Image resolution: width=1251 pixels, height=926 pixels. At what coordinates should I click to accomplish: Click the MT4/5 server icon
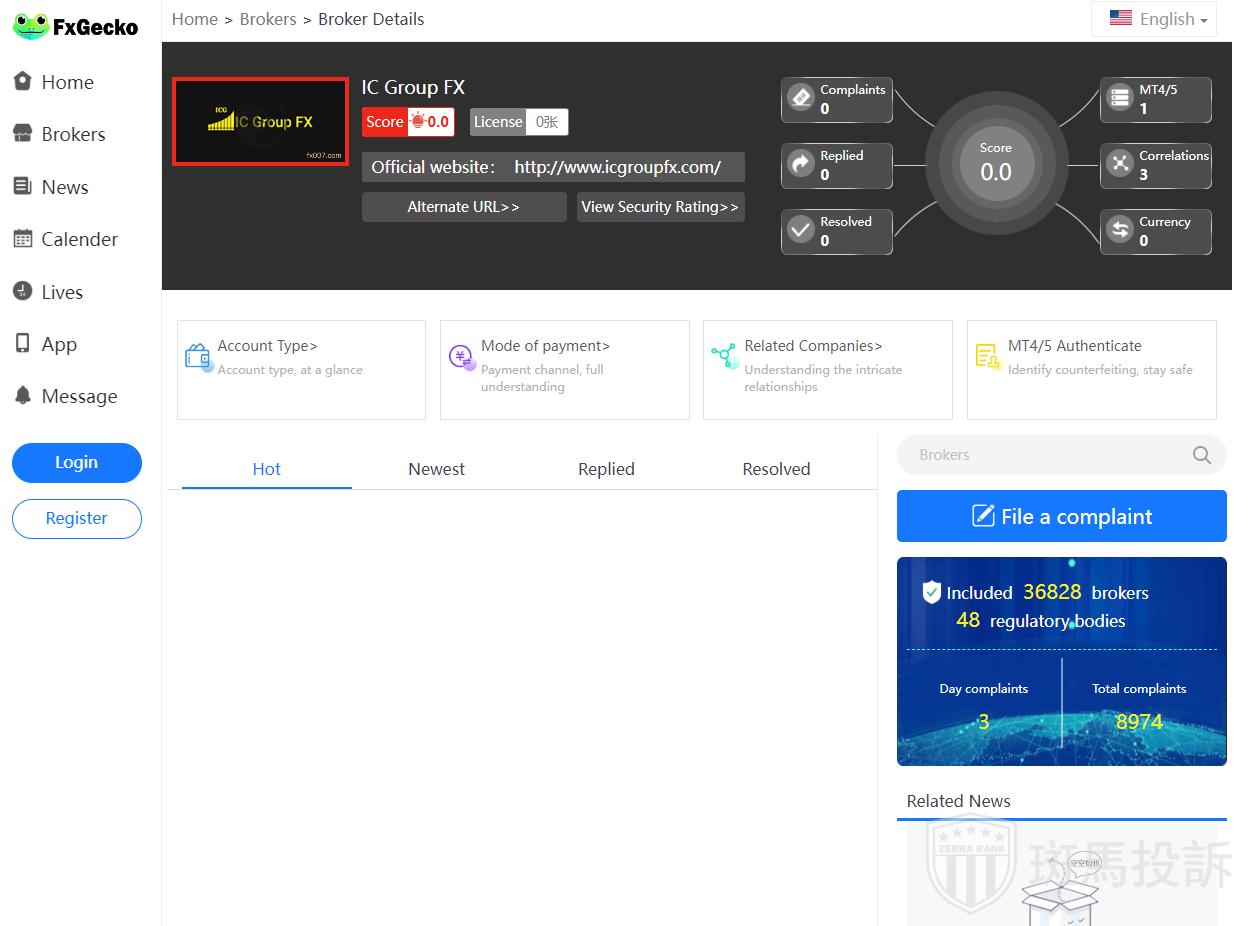tap(1120, 98)
